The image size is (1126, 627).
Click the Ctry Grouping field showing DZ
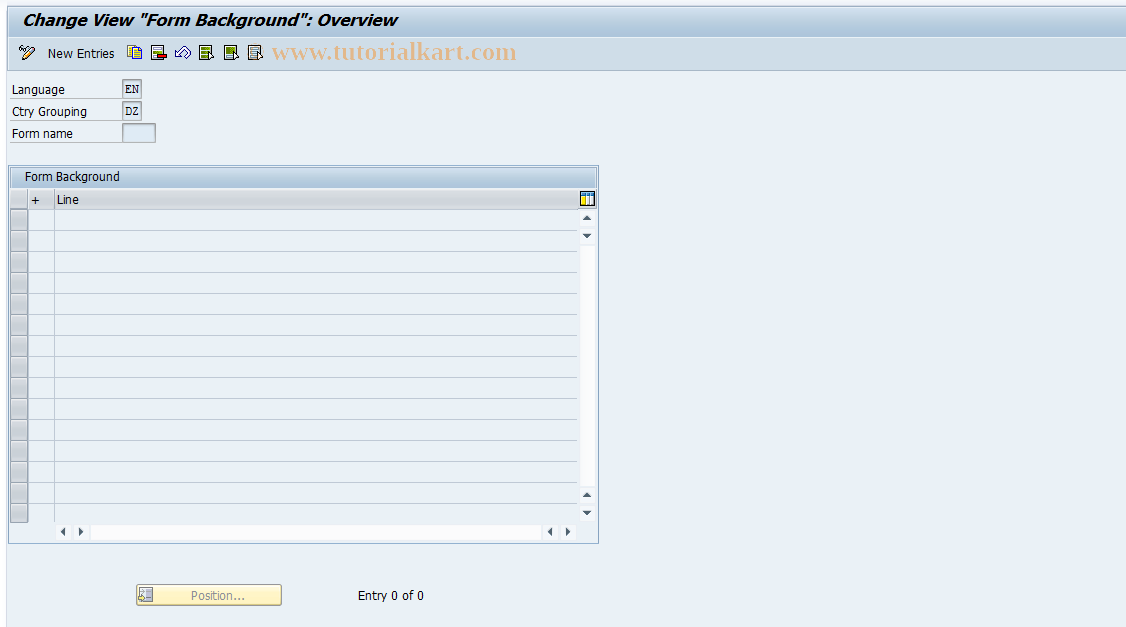pyautogui.click(x=132, y=111)
